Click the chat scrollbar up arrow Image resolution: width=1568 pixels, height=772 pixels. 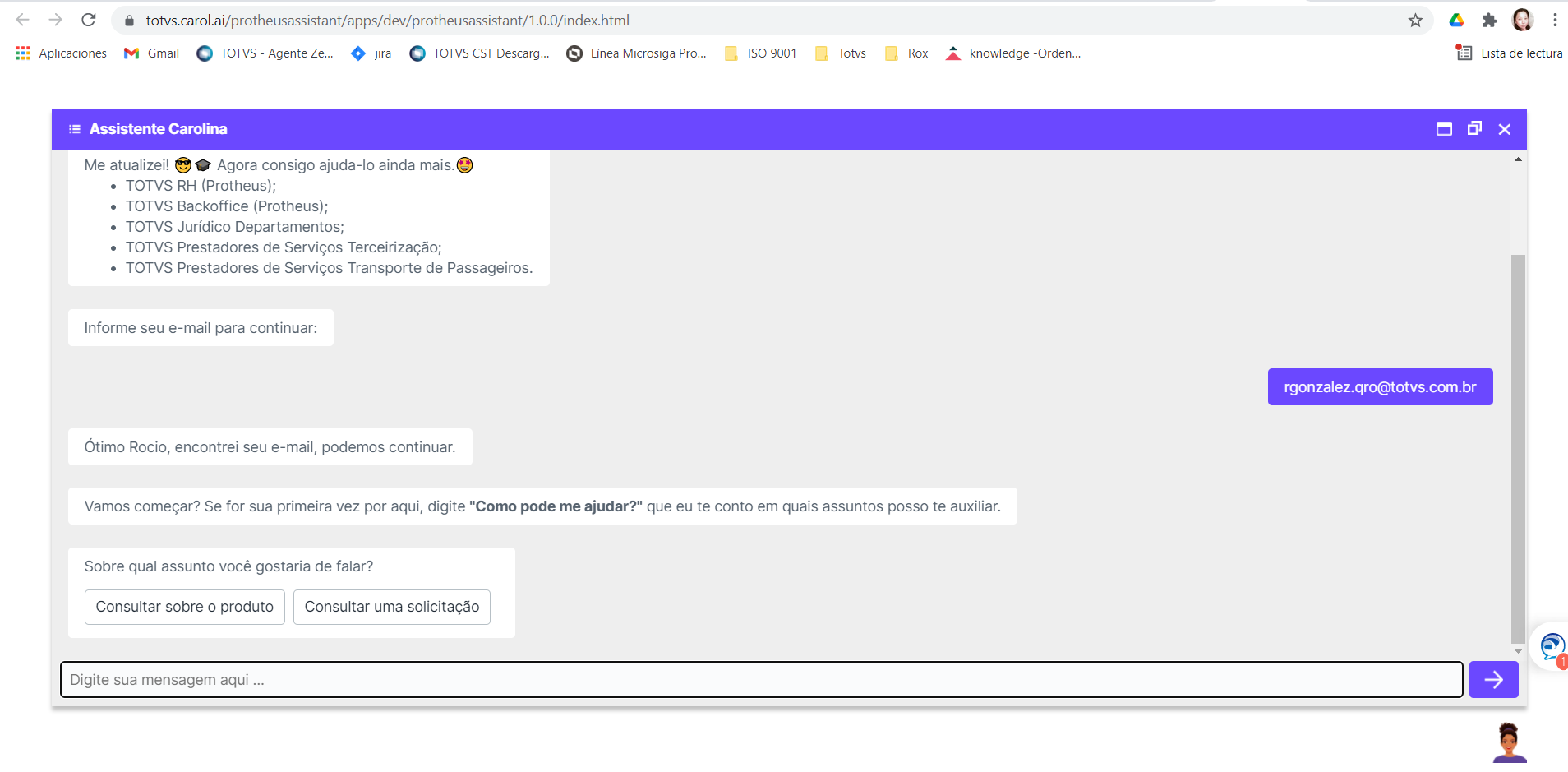tap(1518, 159)
